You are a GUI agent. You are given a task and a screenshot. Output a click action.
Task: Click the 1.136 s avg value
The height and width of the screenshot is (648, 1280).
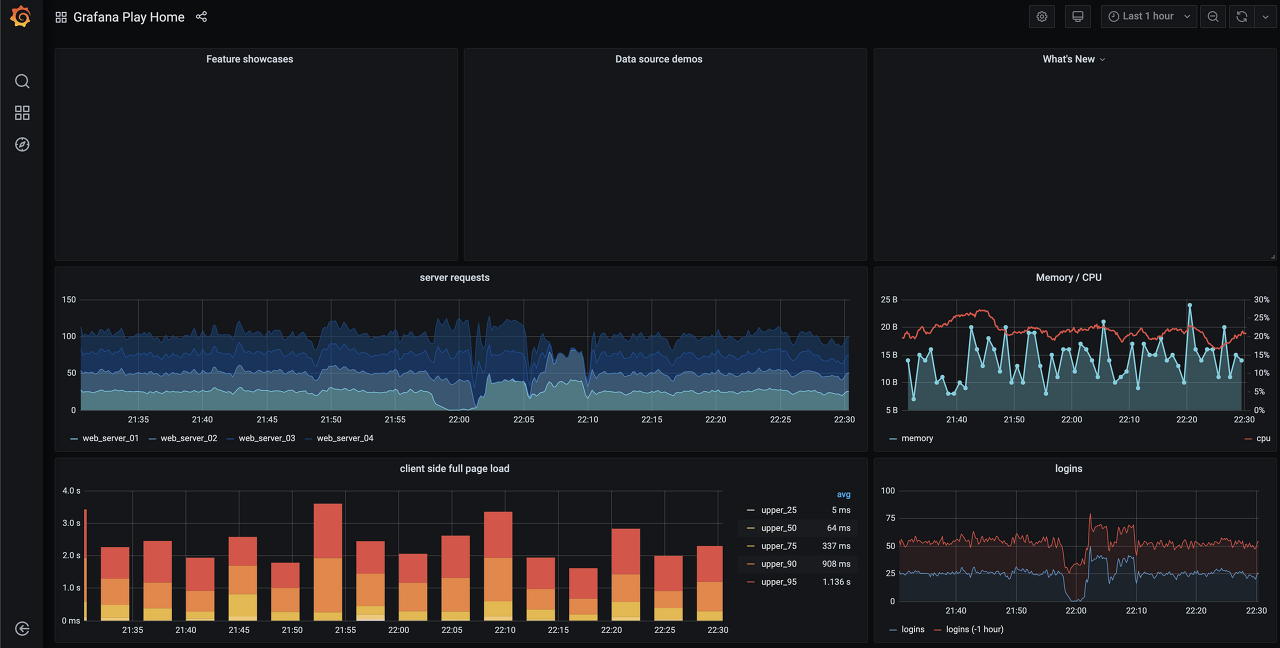tap(835, 582)
